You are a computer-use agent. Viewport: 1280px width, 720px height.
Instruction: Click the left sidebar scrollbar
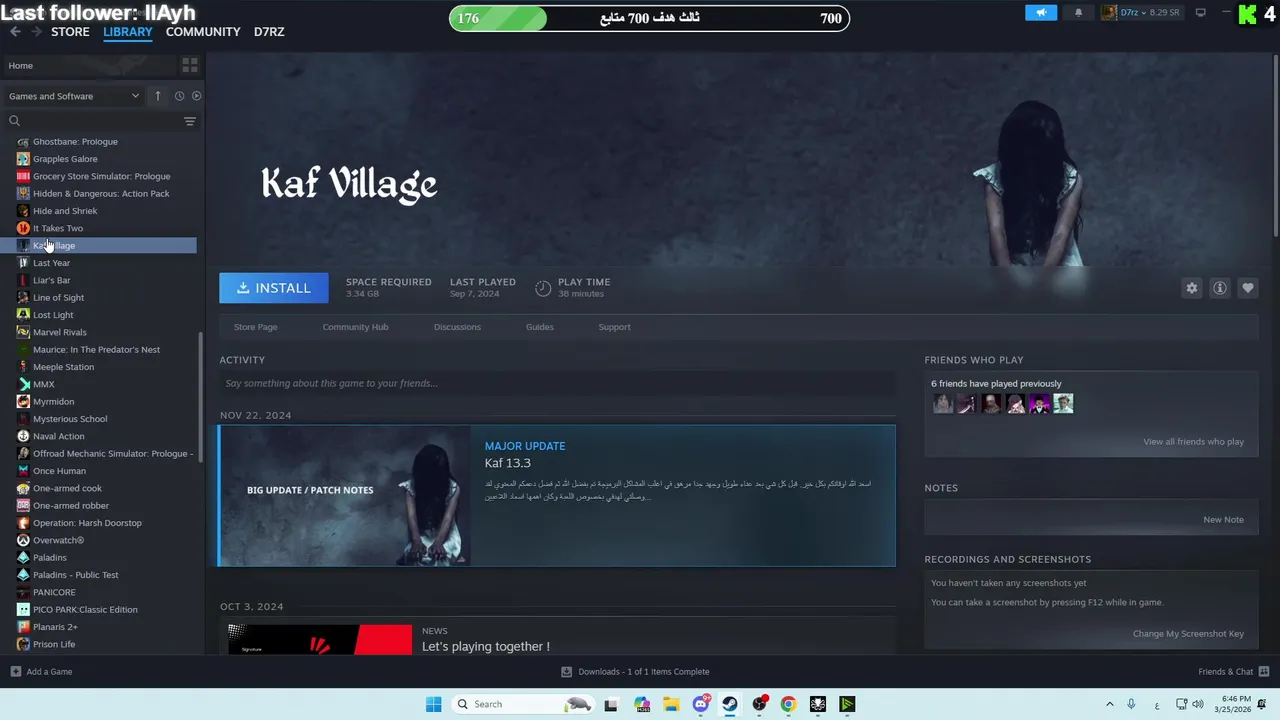201,396
